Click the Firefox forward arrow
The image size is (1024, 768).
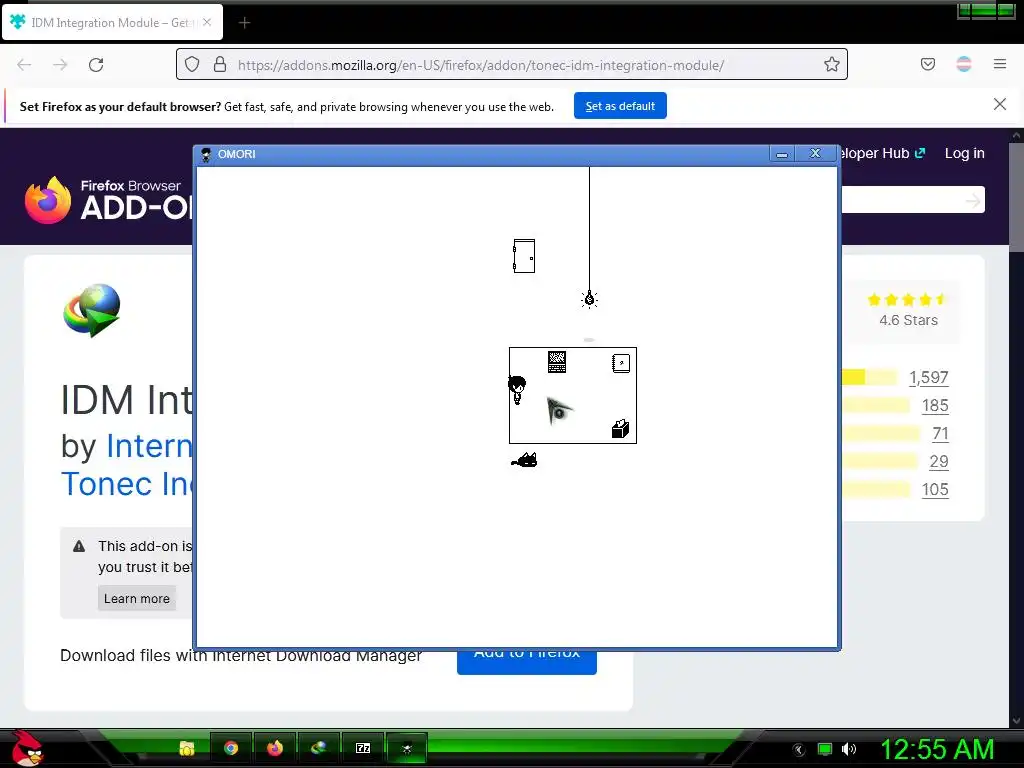[60, 65]
